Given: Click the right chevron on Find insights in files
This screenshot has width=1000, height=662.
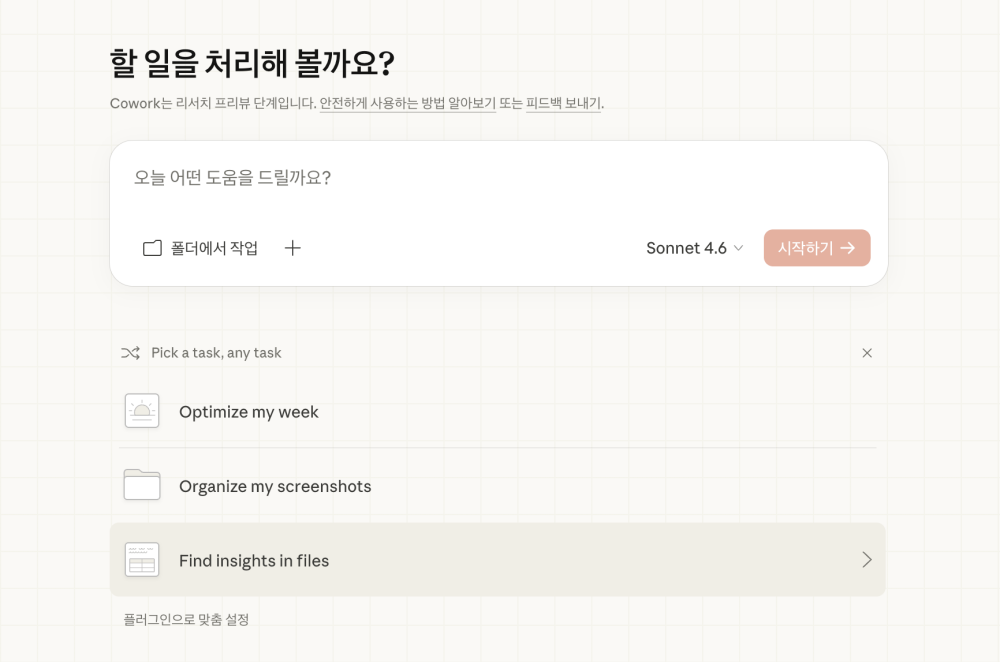Looking at the screenshot, I should [x=867, y=560].
